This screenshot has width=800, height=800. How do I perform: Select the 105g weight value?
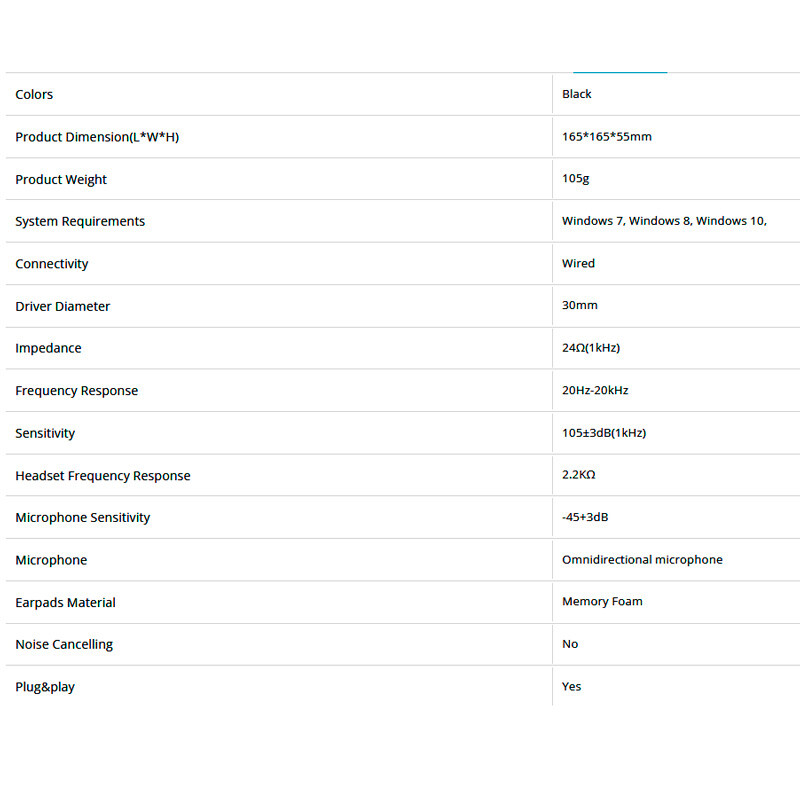pyautogui.click(x=575, y=179)
